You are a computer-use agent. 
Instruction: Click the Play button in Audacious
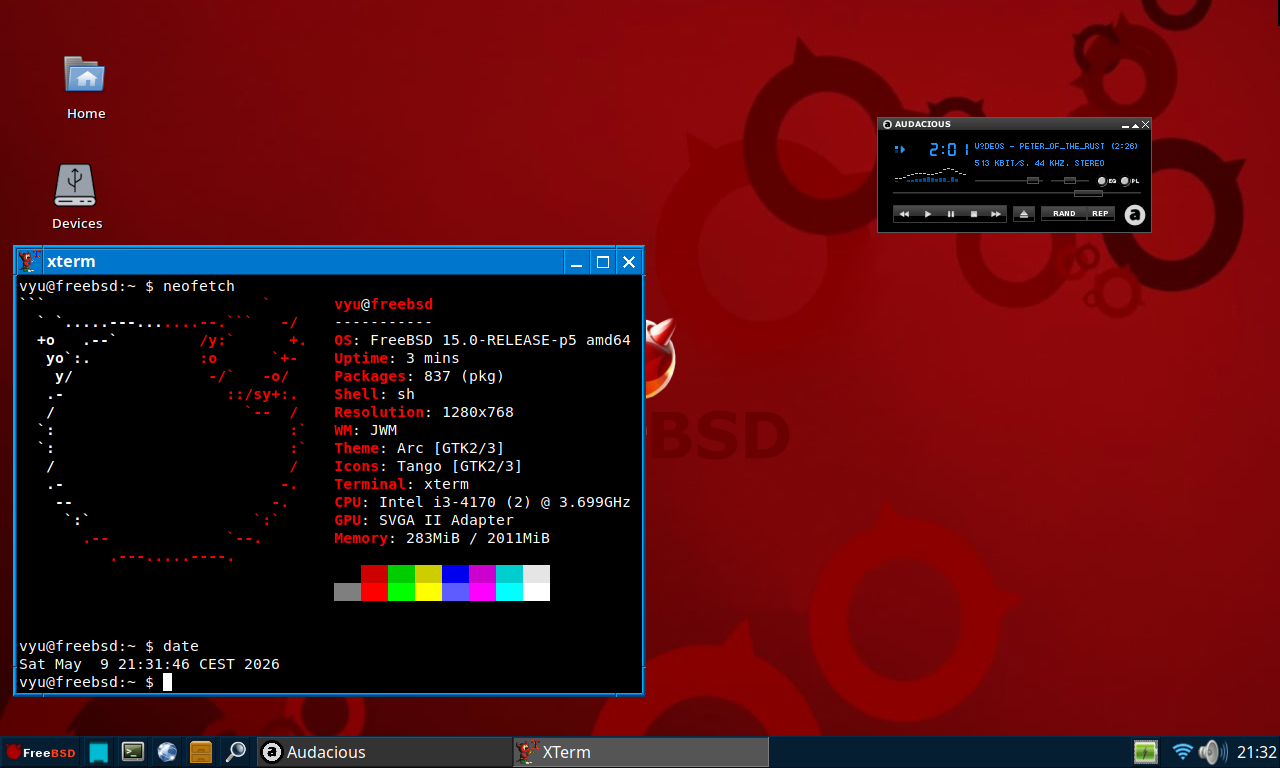click(x=927, y=214)
